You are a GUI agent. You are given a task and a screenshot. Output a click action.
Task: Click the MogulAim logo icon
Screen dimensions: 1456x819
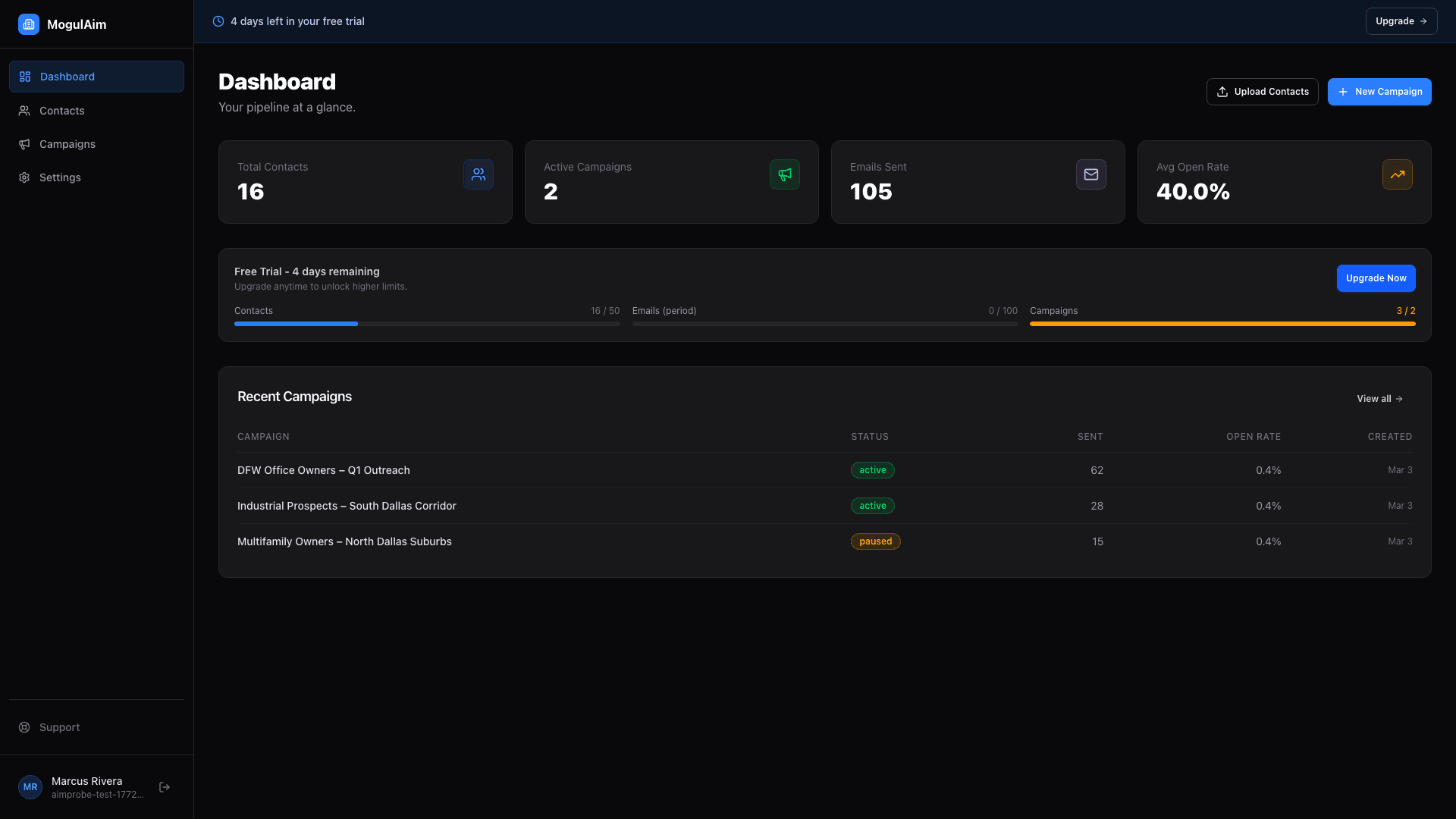pyautogui.click(x=28, y=24)
